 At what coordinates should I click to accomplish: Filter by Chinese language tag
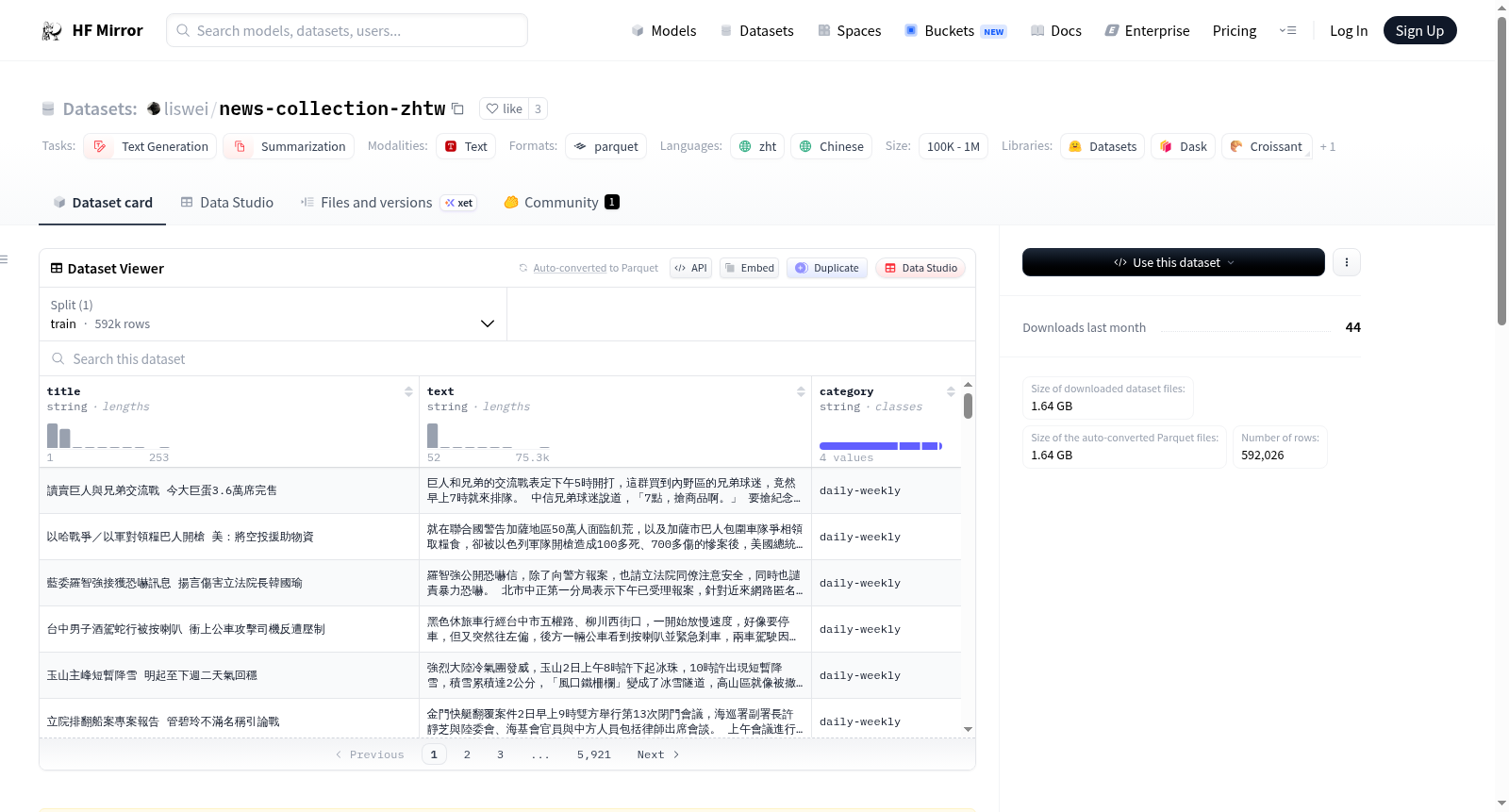tap(831, 146)
